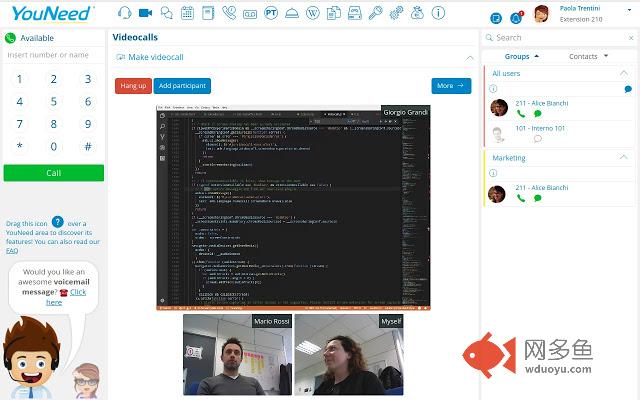Click the red Hang up button

coord(133,86)
